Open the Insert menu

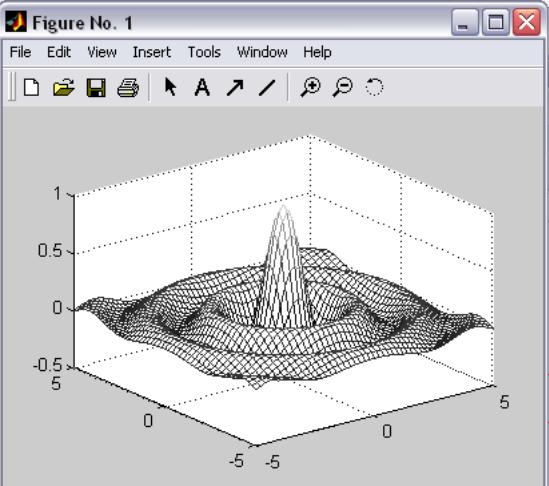tap(152, 52)
